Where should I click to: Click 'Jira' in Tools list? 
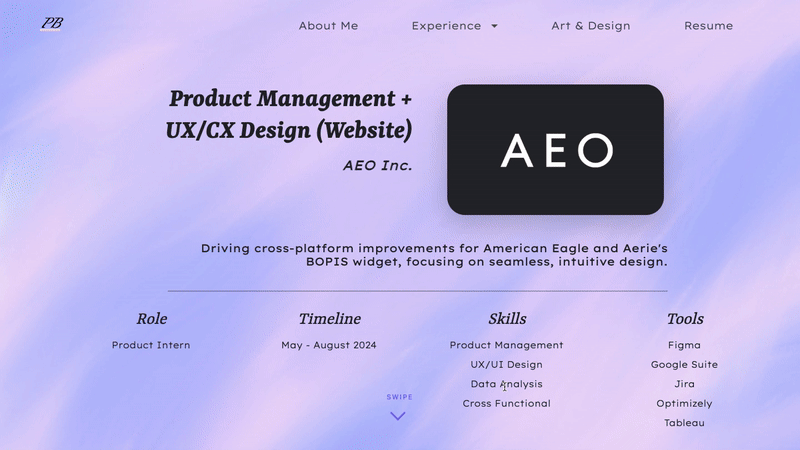coord(684,384)
